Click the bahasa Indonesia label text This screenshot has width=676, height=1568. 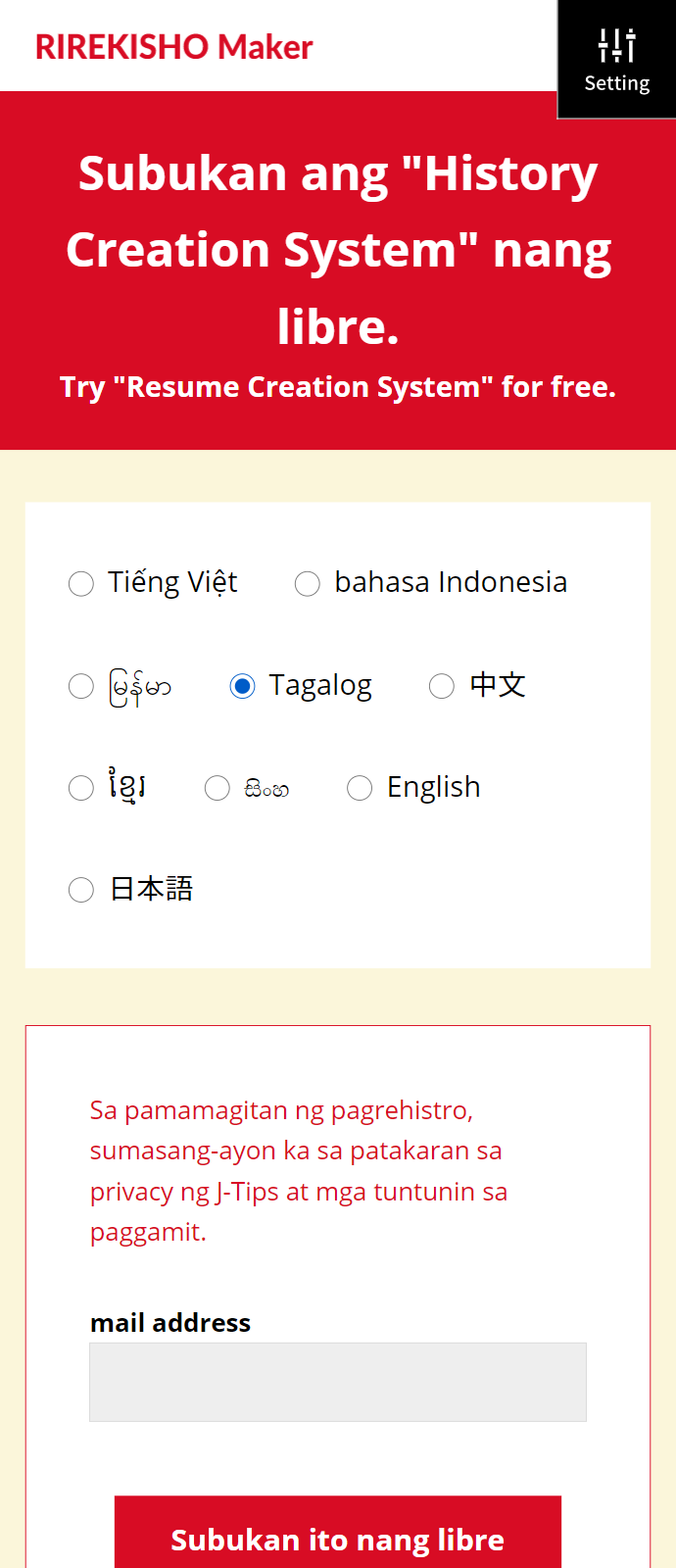click(x=451, y=582)
